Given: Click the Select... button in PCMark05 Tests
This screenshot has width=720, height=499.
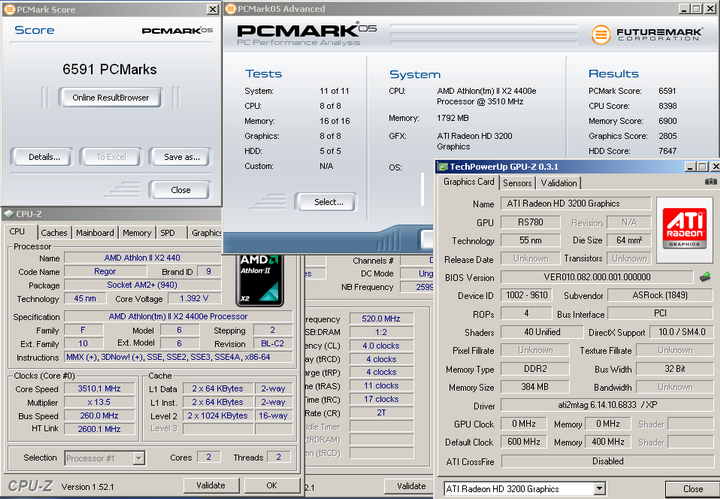Looking at the screenshot, I should (x=326, y=202).
